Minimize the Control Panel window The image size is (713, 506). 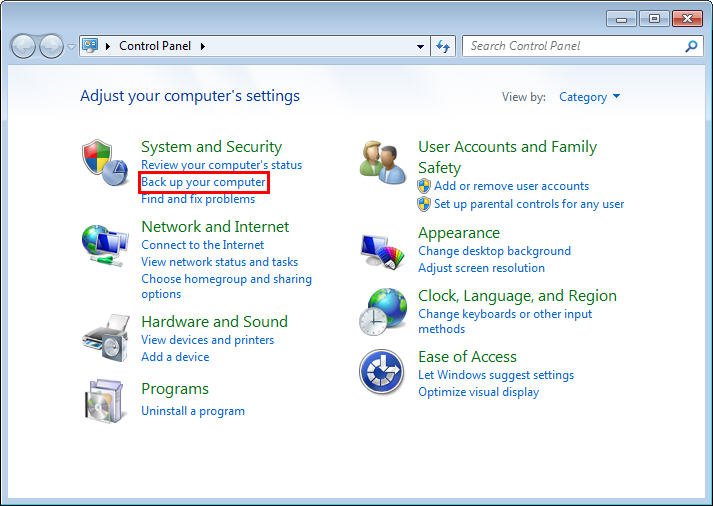(621, 19)
